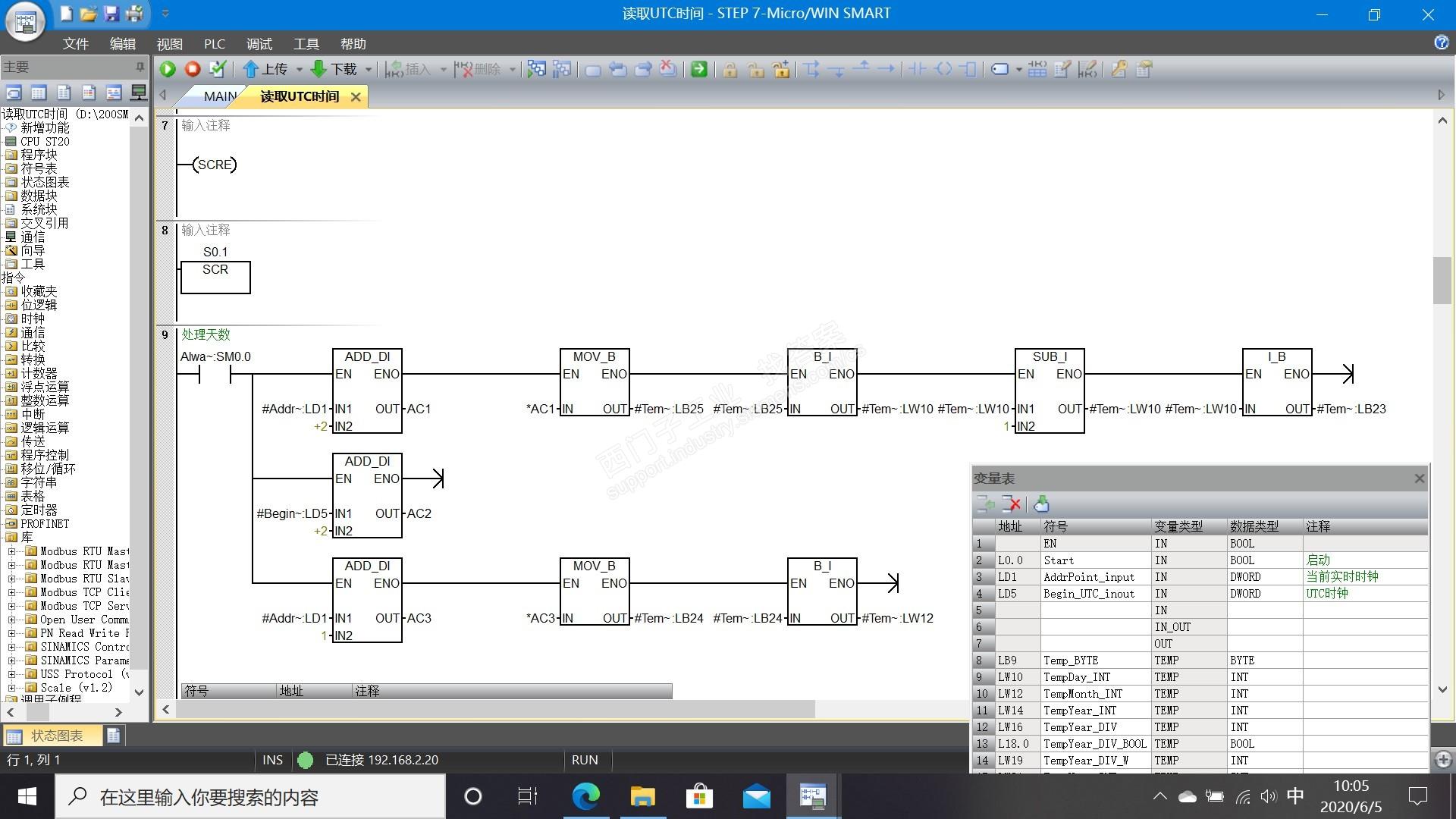Click the help question mark icon
The width and height of the screenshot is (1456, 819).
click(1441, 42)
